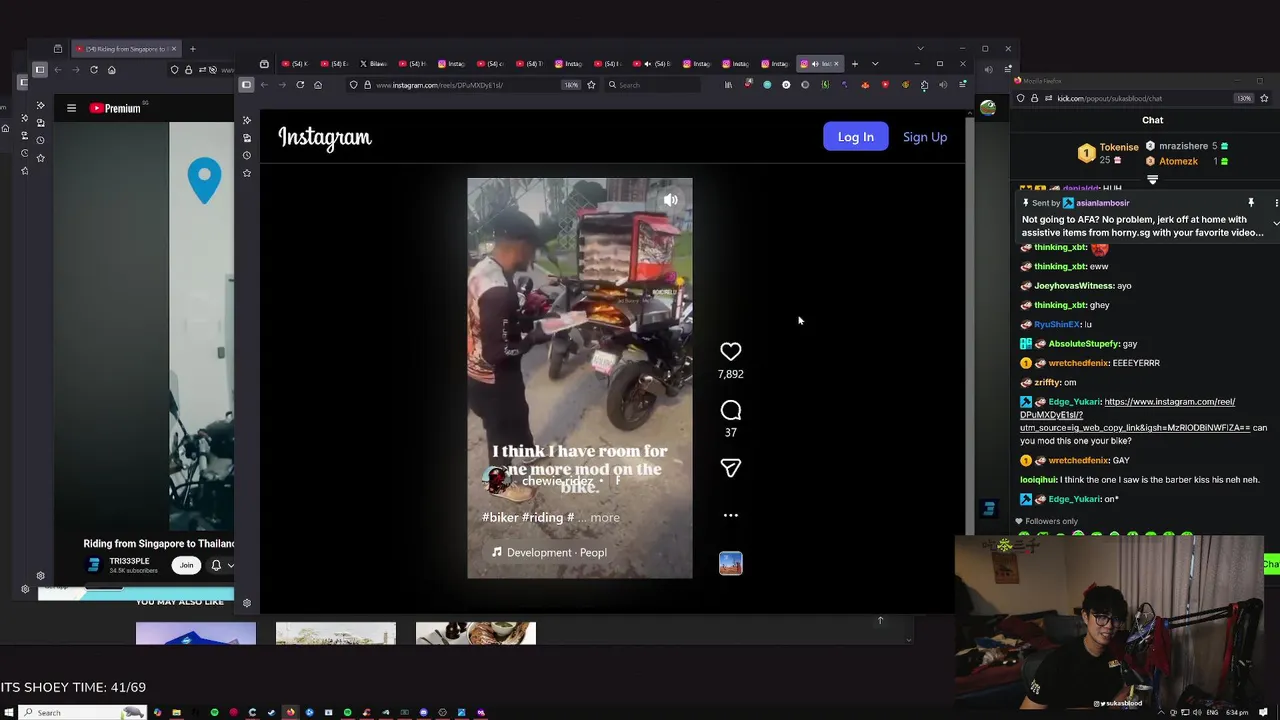1280x720 pixels.
Task: Open the reel comments bubble icon
Action: coord(731,410)
